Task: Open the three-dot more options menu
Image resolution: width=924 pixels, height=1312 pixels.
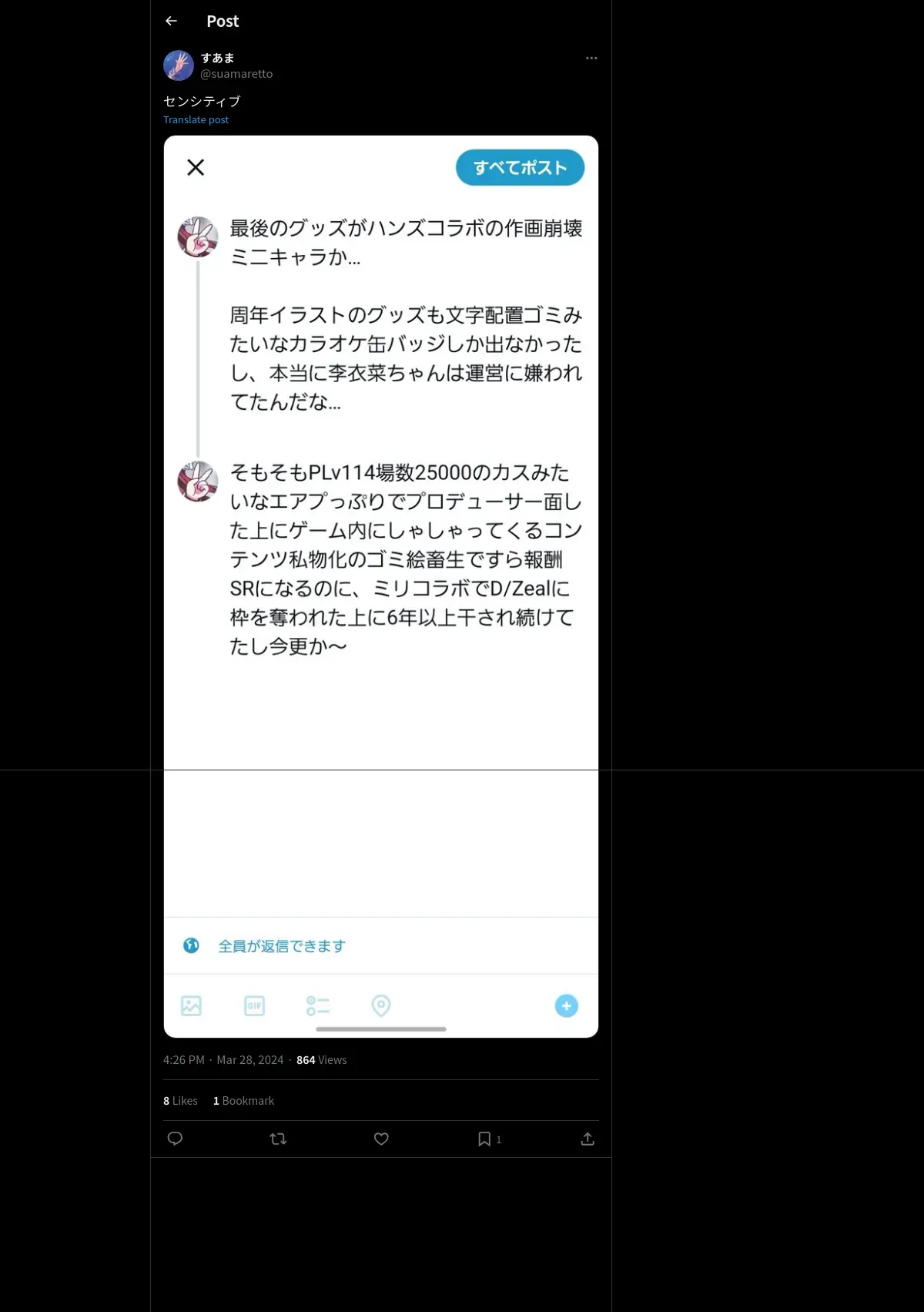Action: click(591, 58)
